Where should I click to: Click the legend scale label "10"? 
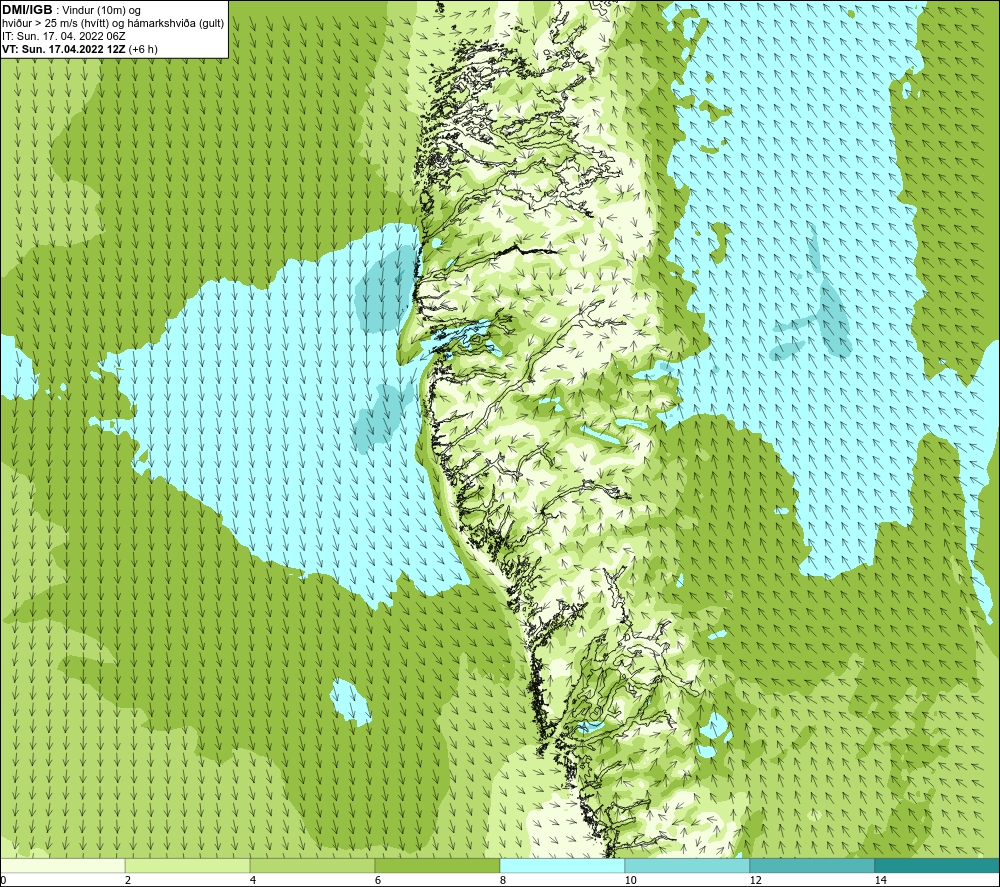pyautogui.click(x=630, y=880)
